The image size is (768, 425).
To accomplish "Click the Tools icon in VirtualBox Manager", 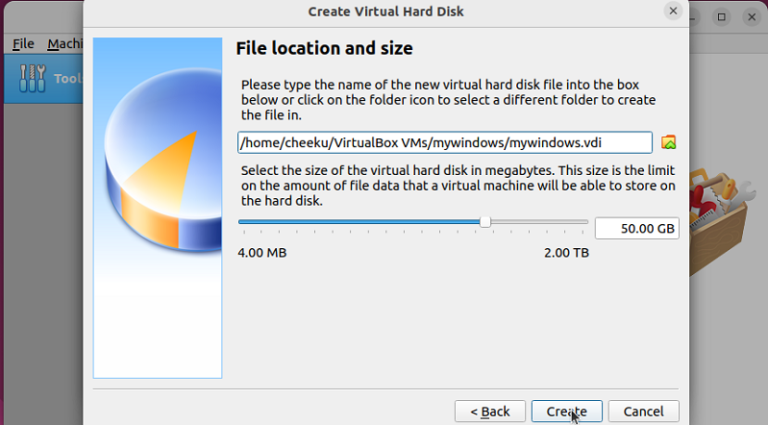I will [x=32, y=77].
